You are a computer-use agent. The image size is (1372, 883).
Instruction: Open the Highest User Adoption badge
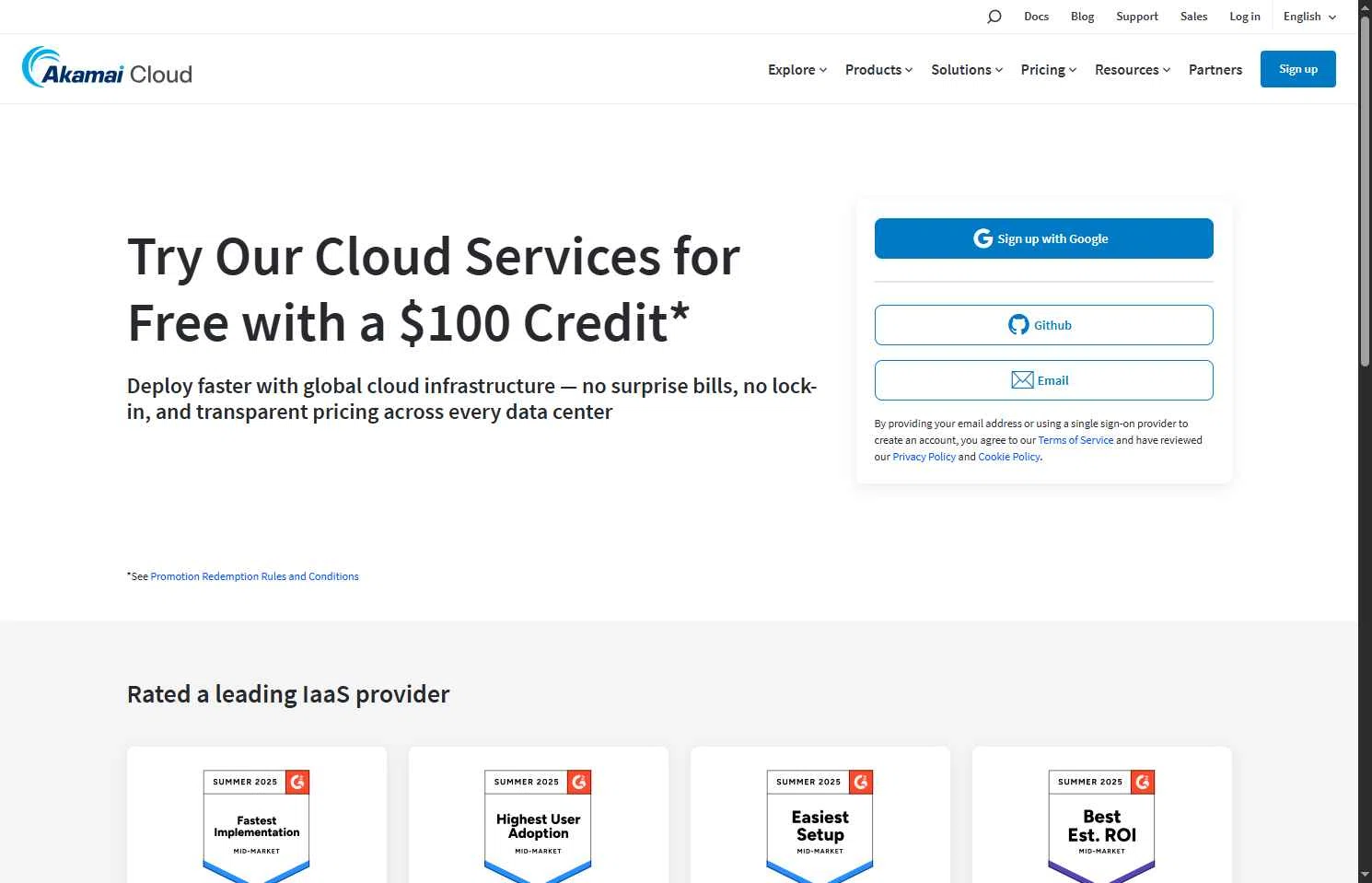(x=539, y=825)
